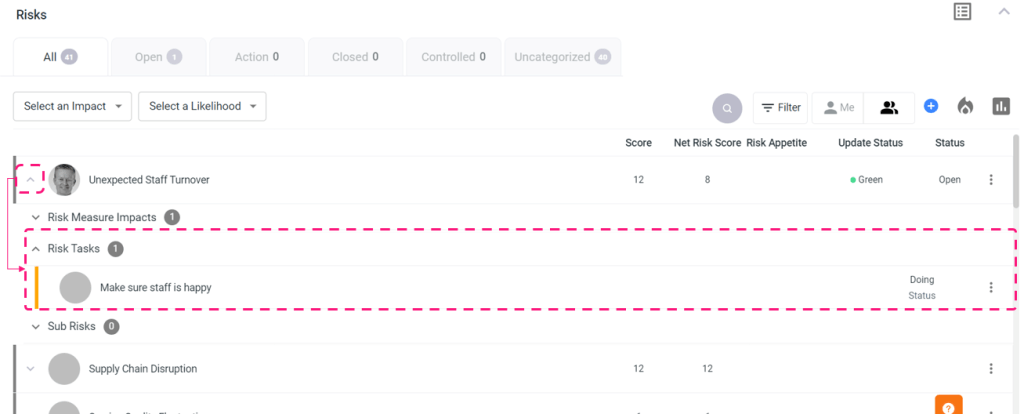Image resolution: width=1024 pixels, height=414 pixels.
Task: Expand the Risk Measure Impacts section
Action: (36, 217)
